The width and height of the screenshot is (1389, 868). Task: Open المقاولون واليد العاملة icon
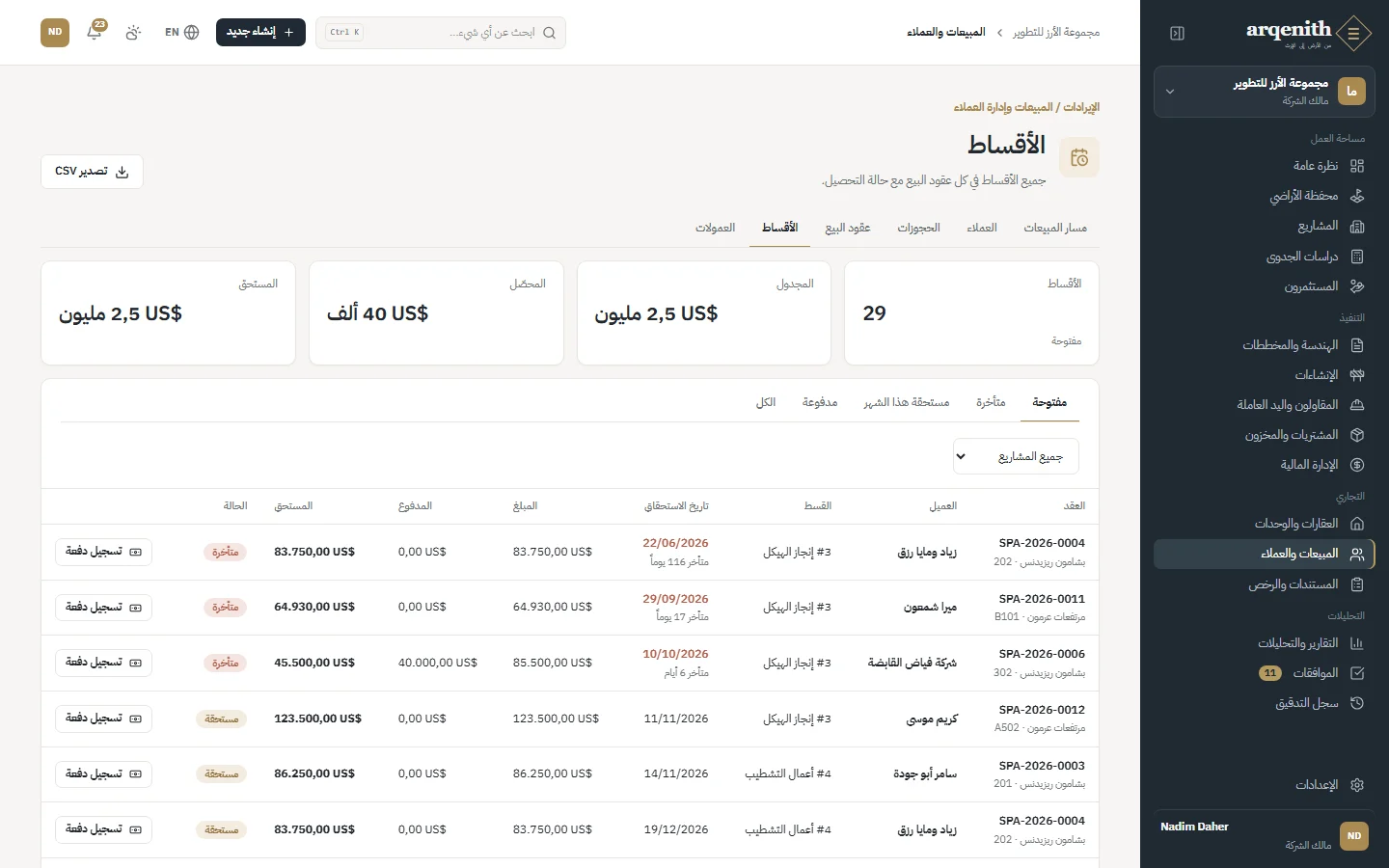click(x=1357, y=405)
